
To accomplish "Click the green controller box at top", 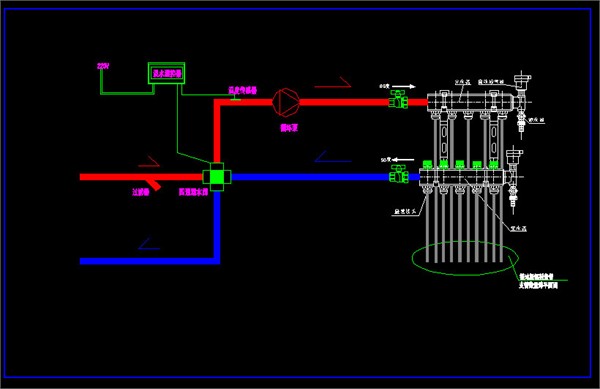I will pyautogui.click(x=166, y=73).
